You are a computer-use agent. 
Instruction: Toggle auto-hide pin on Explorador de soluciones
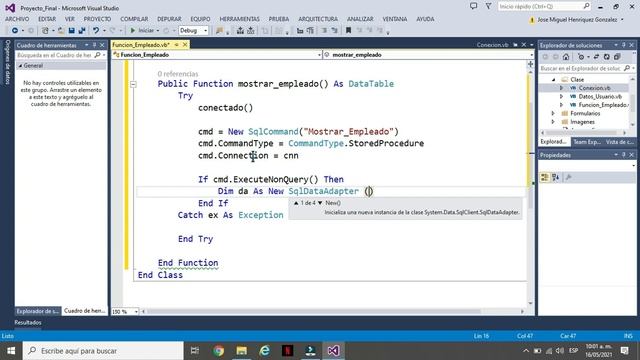(623, 45)
